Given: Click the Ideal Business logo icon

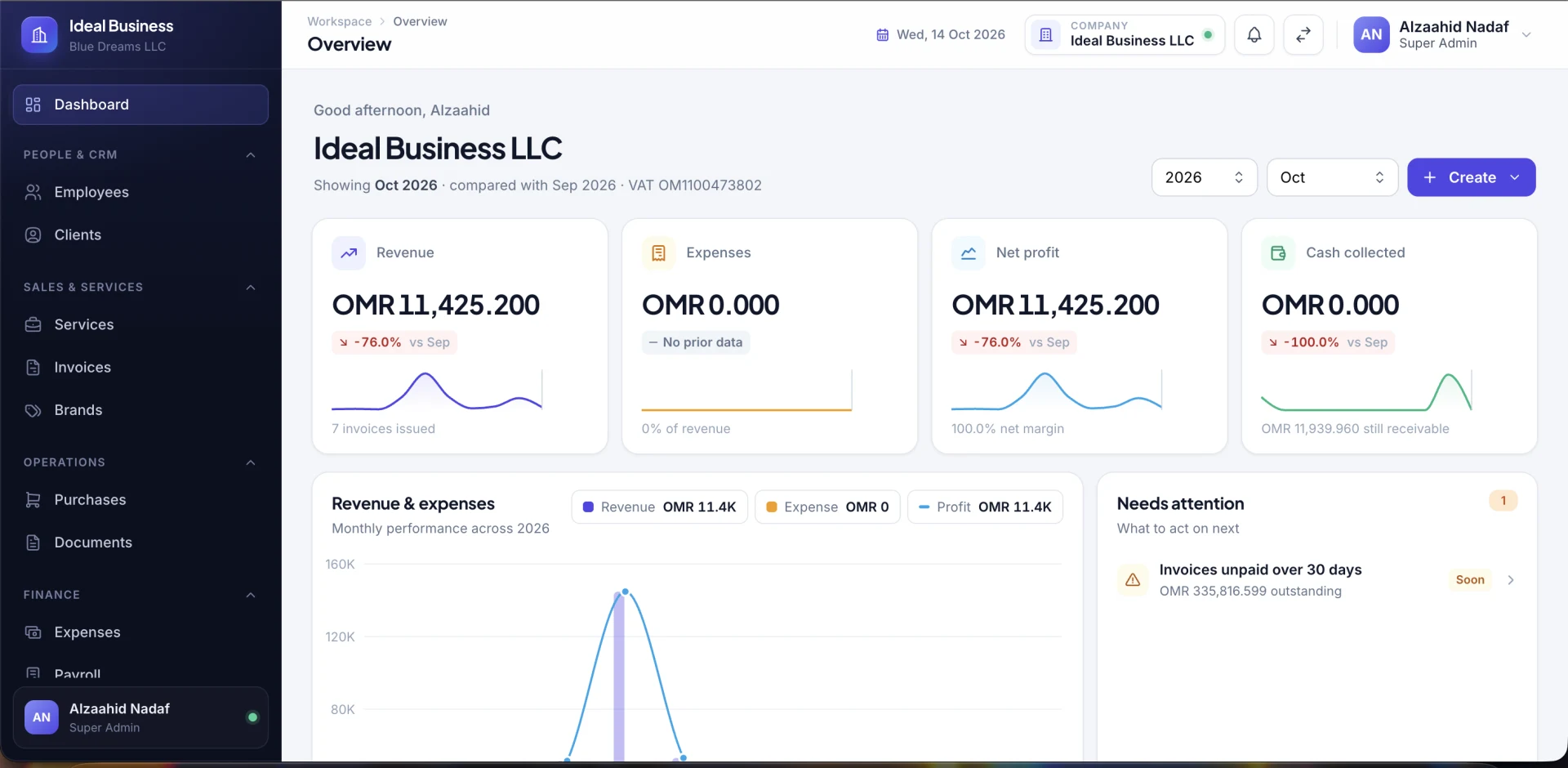Looking at the screenshot, I should click(x=39, y=35).
